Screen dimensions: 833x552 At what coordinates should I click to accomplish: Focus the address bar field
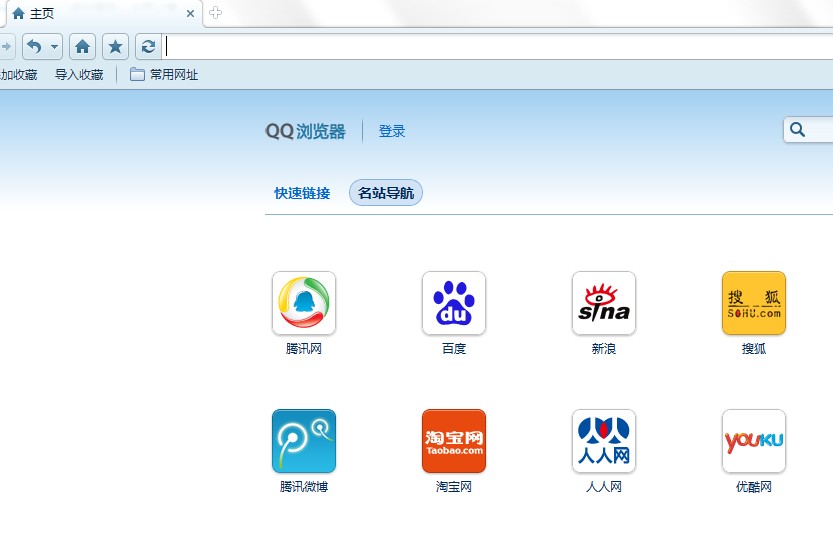coord(498,47)
